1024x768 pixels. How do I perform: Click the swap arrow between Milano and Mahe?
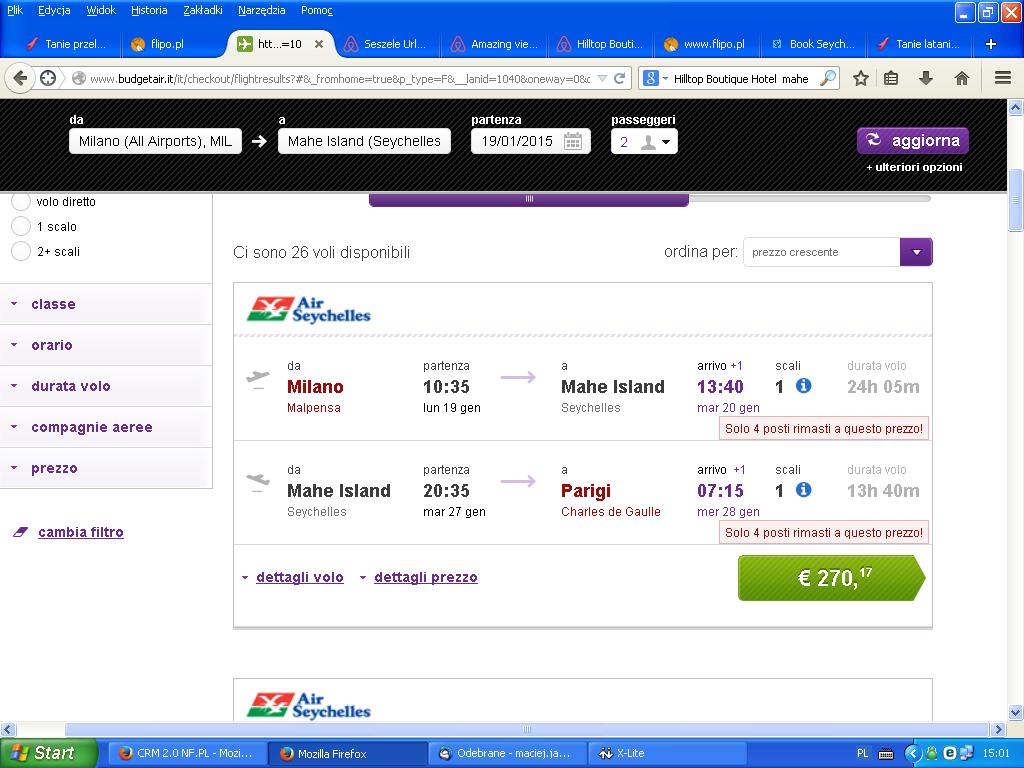[x=259, y=141]
